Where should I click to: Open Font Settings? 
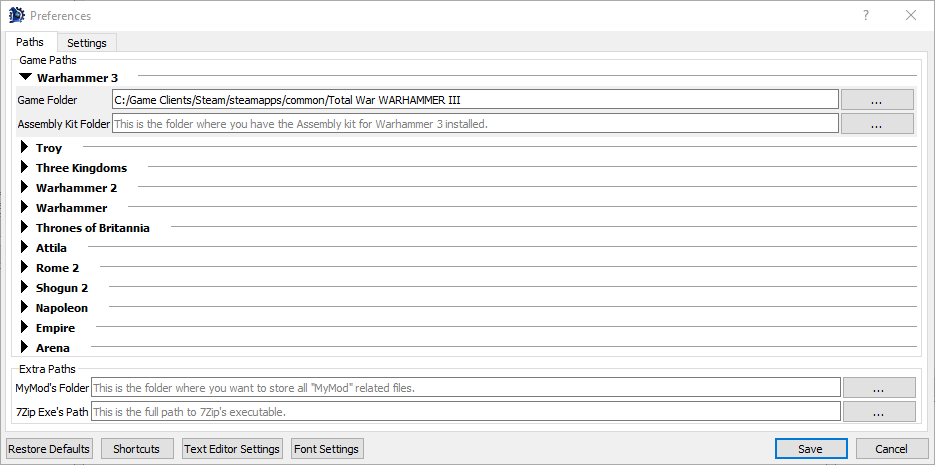tap(327, 449)
